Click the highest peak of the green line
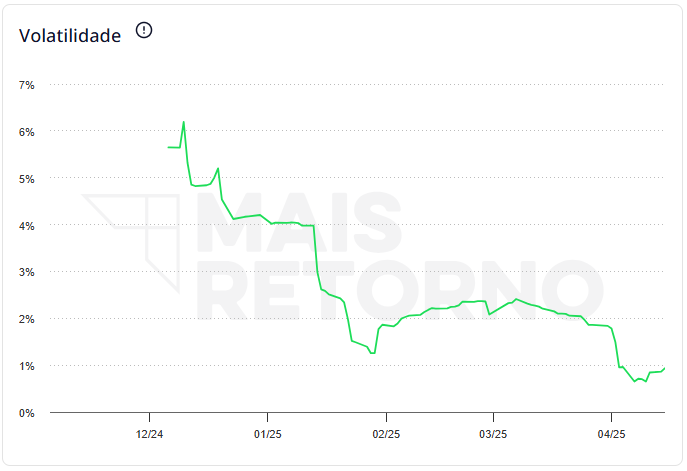 pos(184,122)
